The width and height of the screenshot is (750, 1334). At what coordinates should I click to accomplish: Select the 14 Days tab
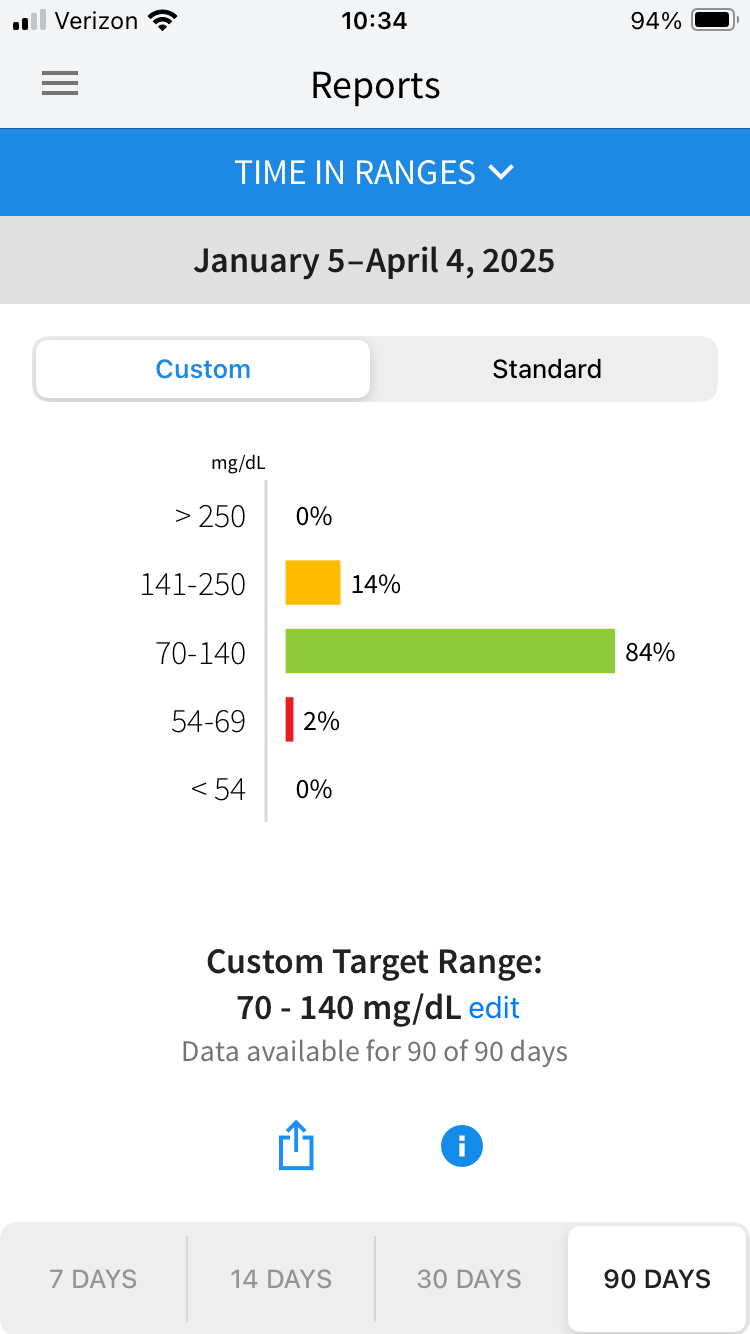click(281, 1279)
